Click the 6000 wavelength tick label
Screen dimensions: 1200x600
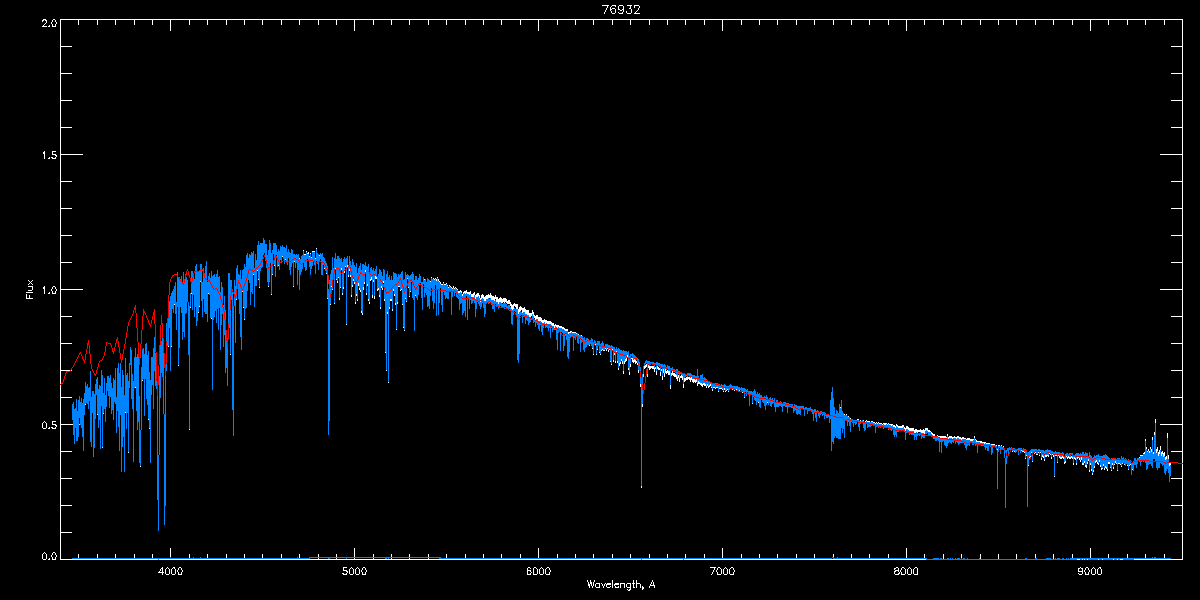[538, 572]
